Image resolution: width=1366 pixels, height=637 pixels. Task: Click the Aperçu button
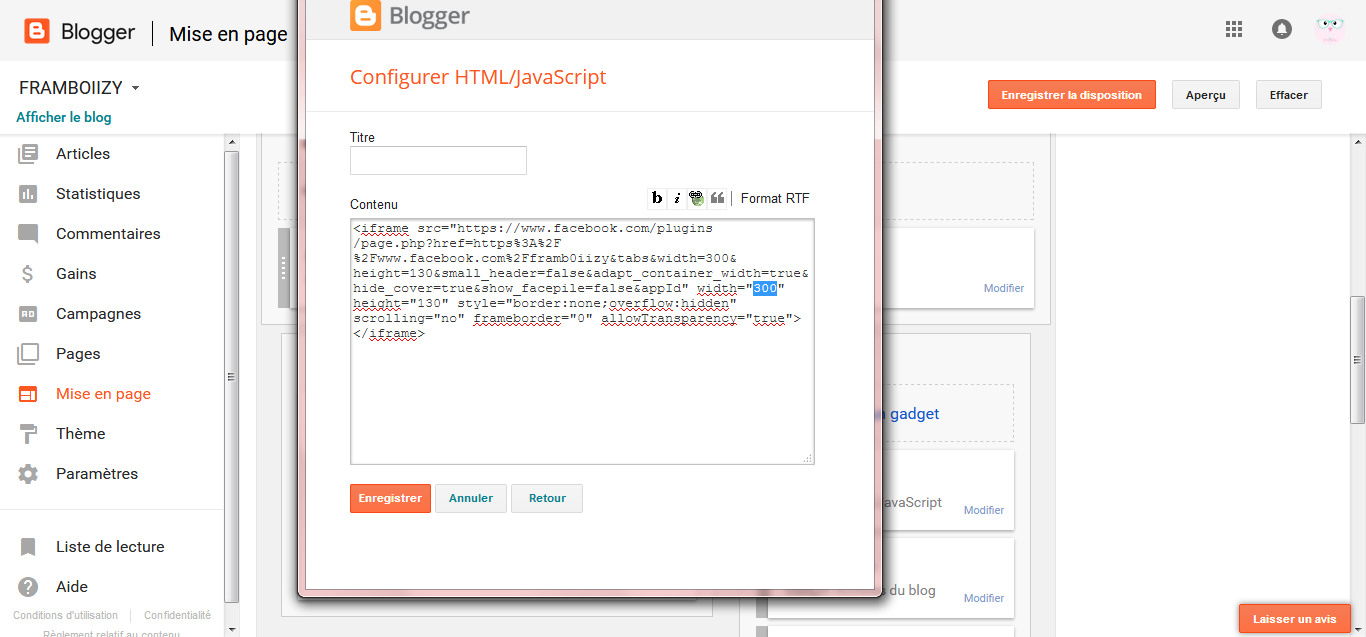(1206, 95)
